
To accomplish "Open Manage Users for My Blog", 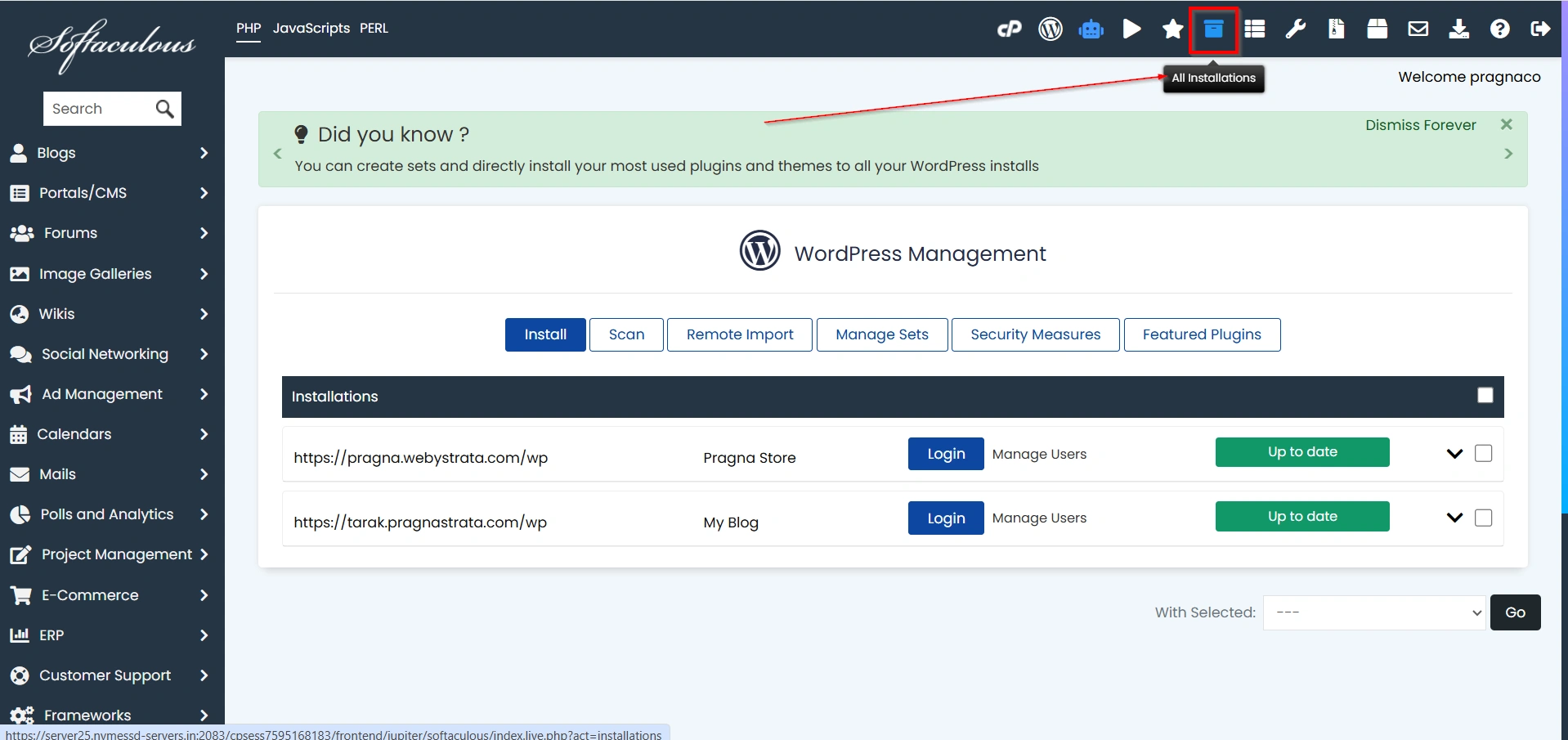I will (1039, 518).
